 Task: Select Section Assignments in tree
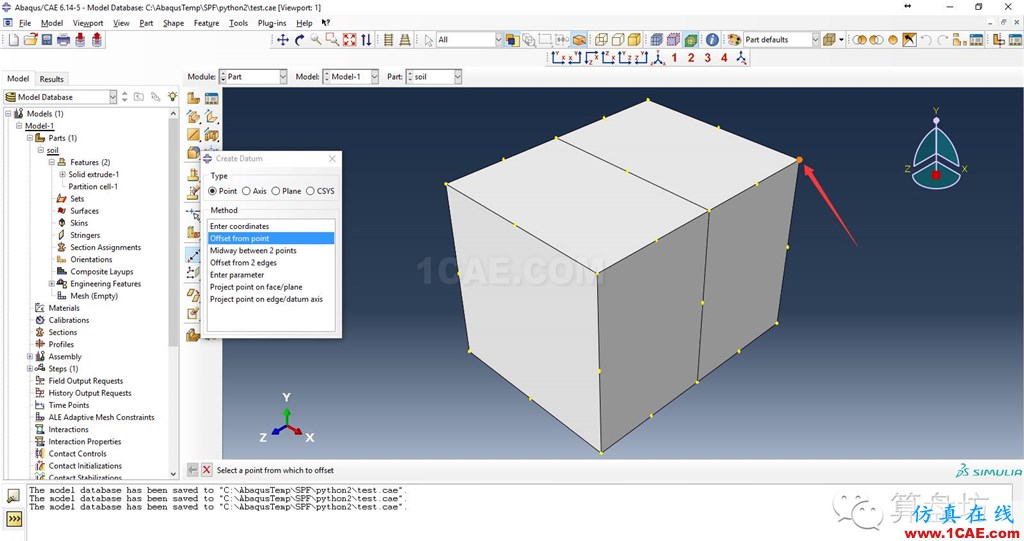tap(105, 247)
